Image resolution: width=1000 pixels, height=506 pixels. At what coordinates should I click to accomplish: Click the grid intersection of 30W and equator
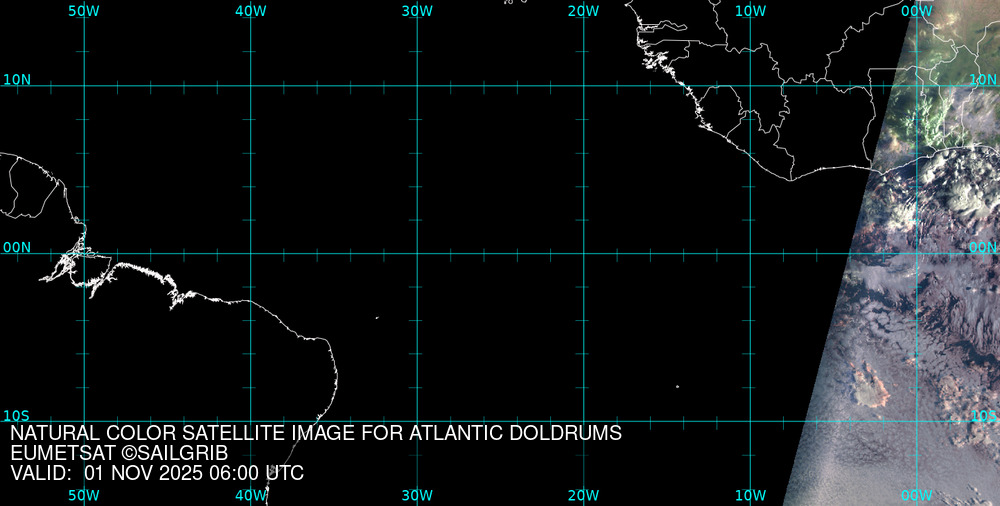tap(417, 253)
